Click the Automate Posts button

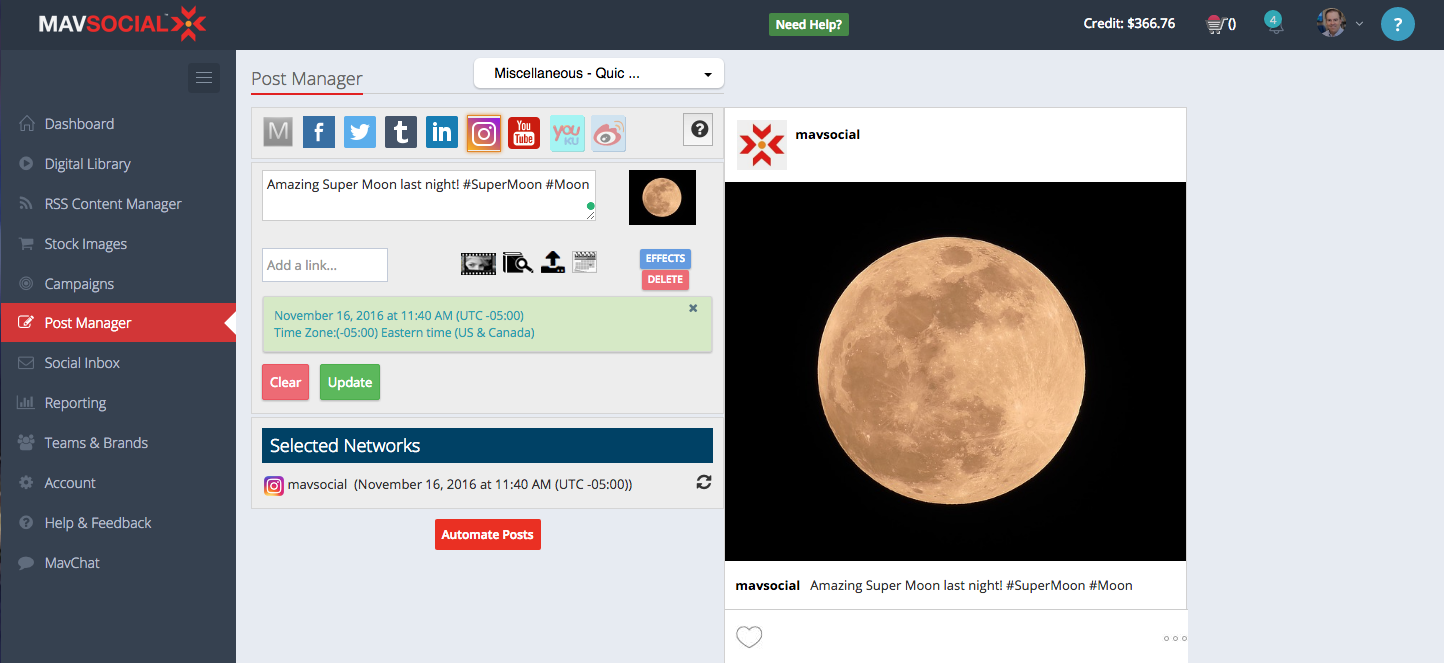click(x=488, y=534)
